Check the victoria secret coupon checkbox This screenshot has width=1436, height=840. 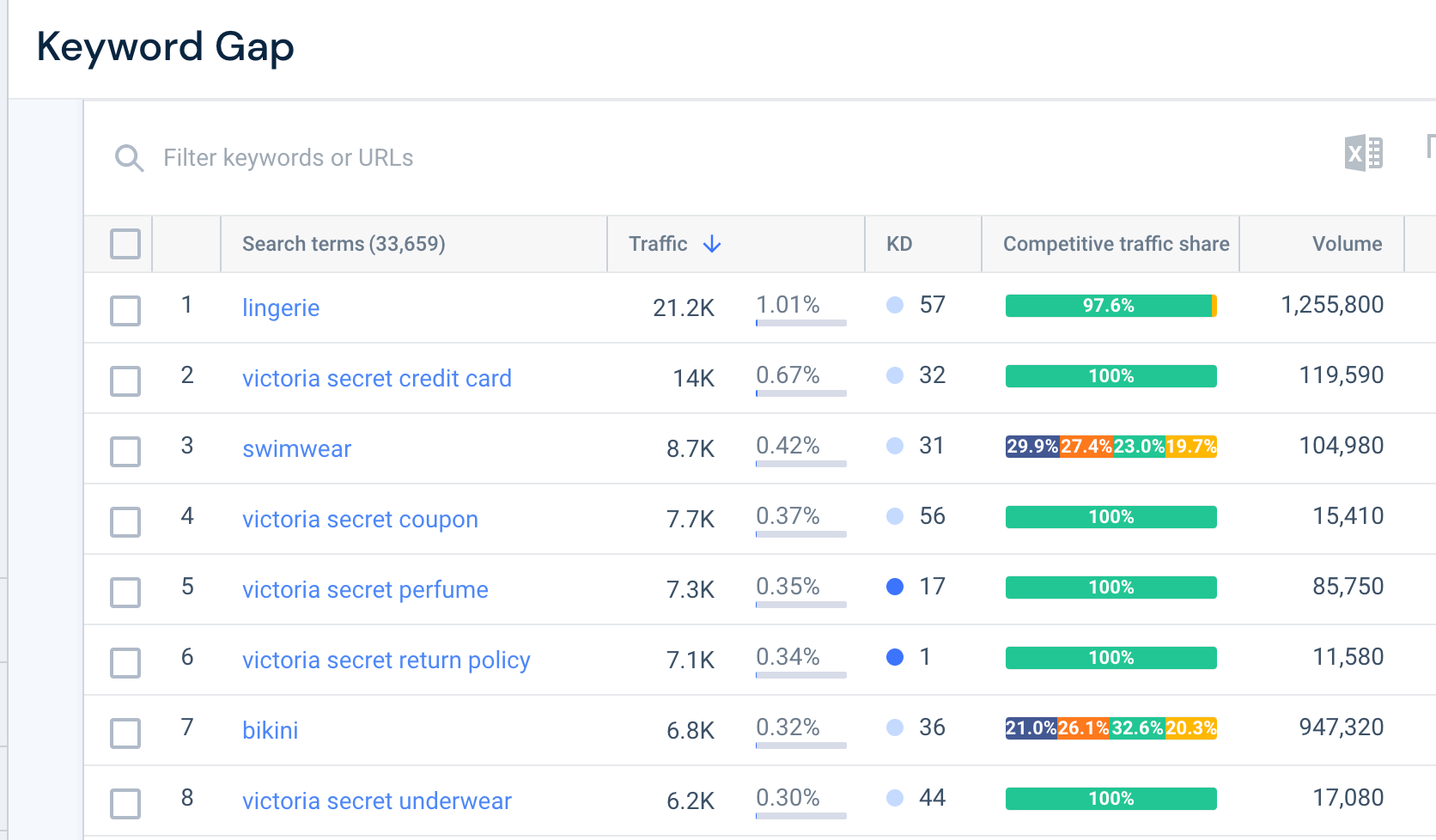pyautogui.click(x=125, y=522)
